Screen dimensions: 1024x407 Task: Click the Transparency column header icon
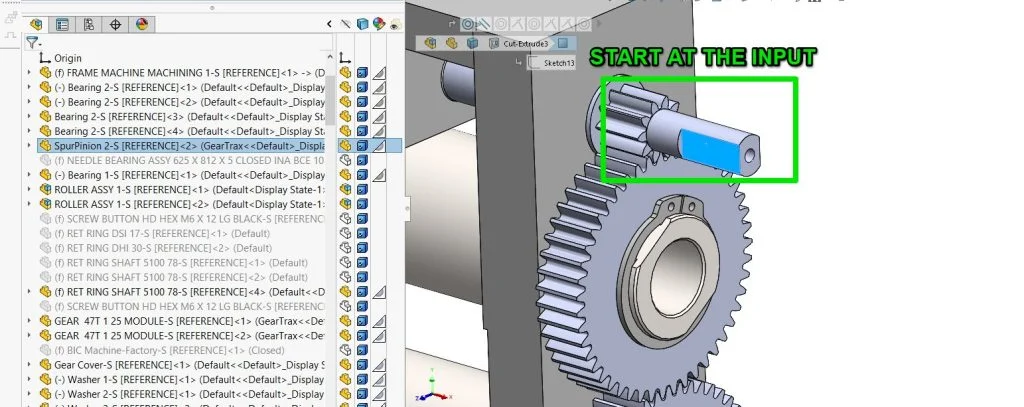point(394,24)
